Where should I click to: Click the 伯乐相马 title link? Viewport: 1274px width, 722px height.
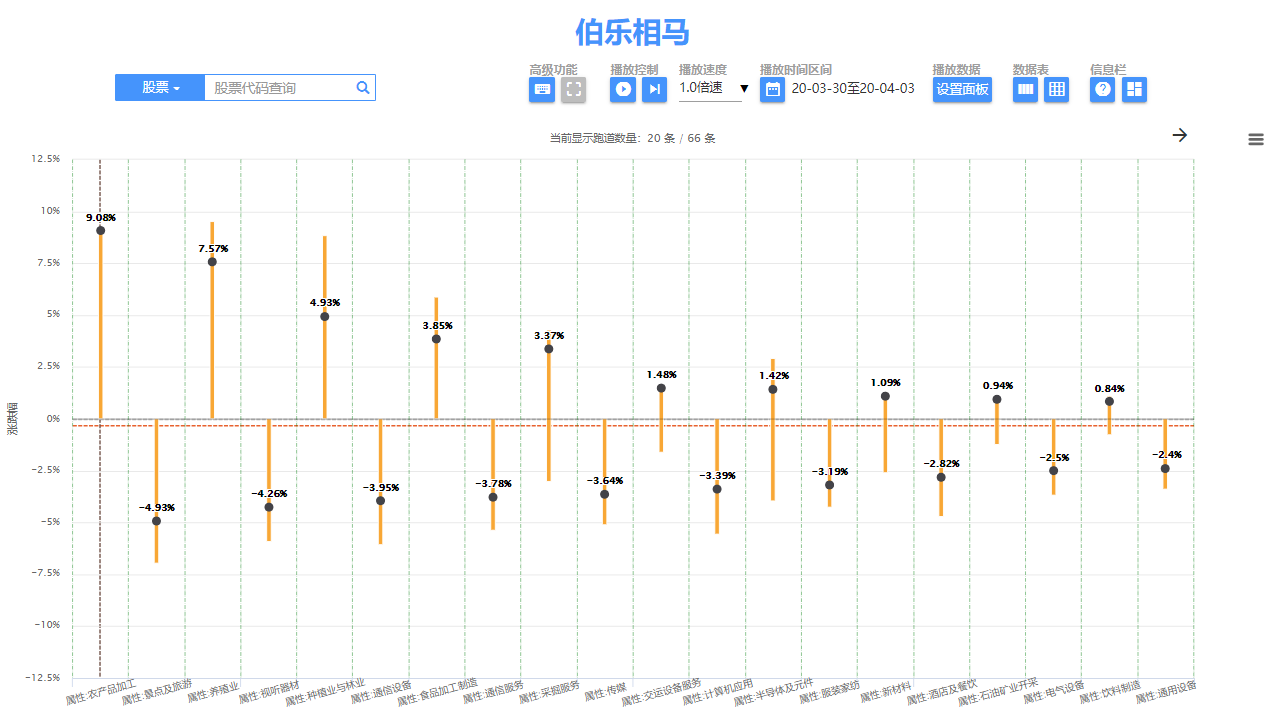[632, 32]
